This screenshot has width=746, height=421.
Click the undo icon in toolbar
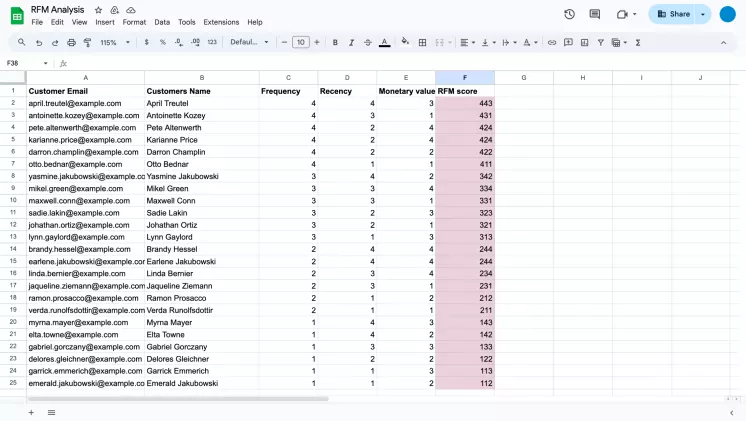tap(39, 43)
